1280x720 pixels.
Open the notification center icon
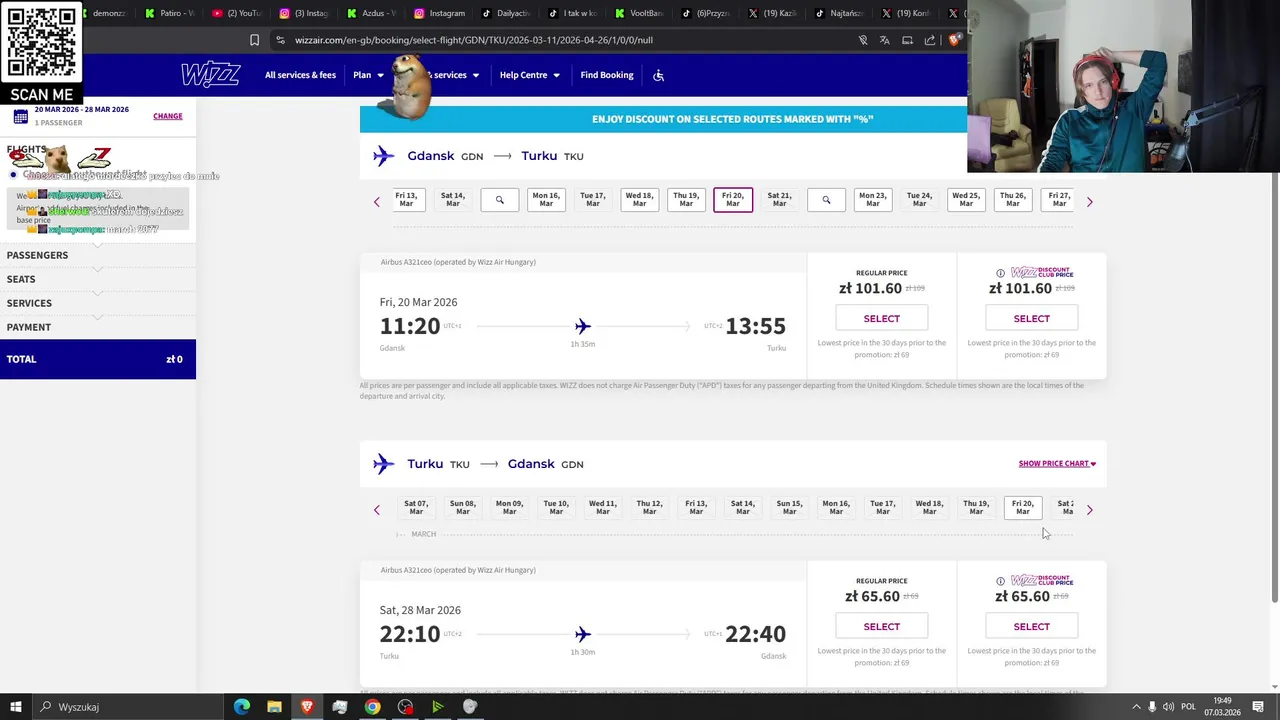(1258, 707)
